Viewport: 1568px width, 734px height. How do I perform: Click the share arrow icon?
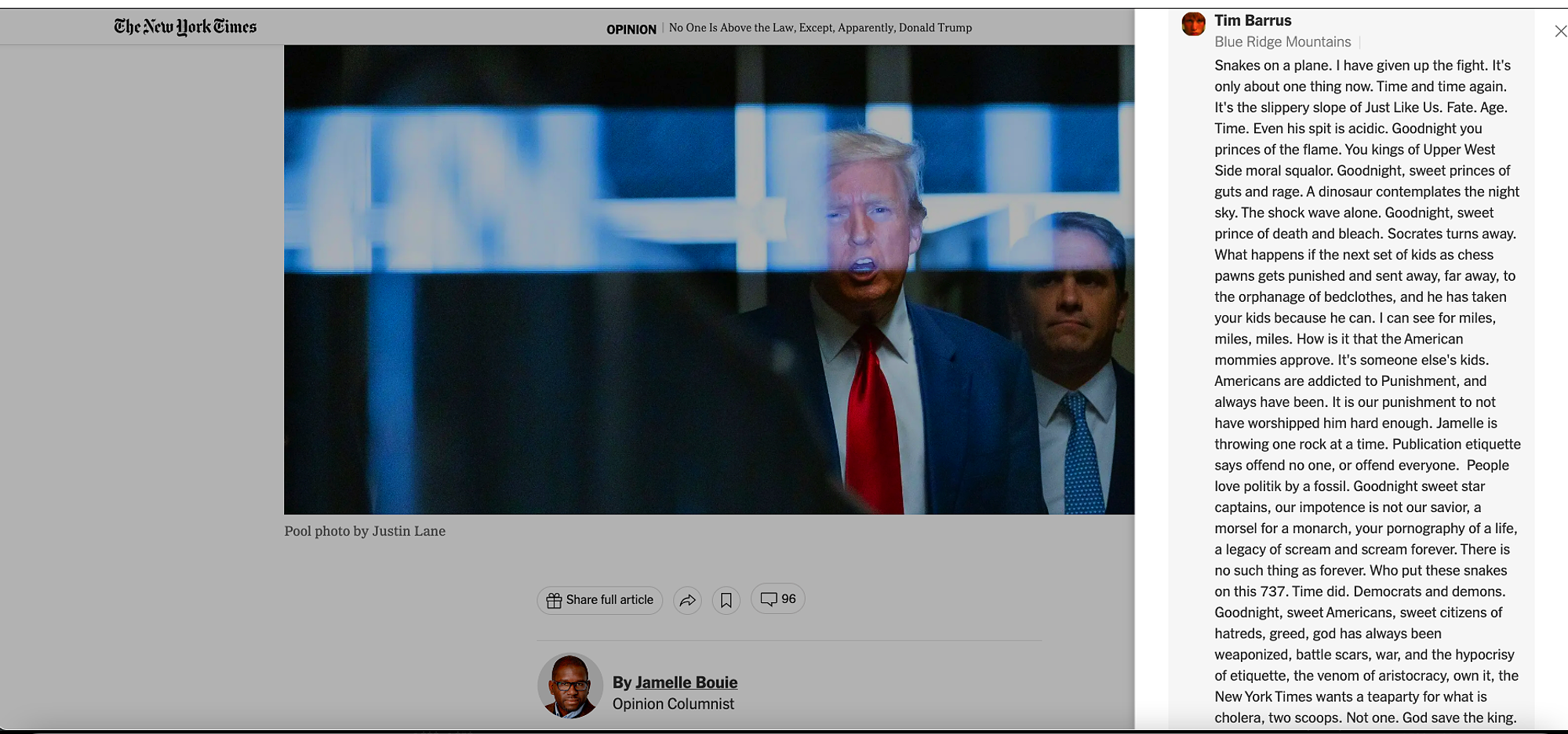[687, 601]
